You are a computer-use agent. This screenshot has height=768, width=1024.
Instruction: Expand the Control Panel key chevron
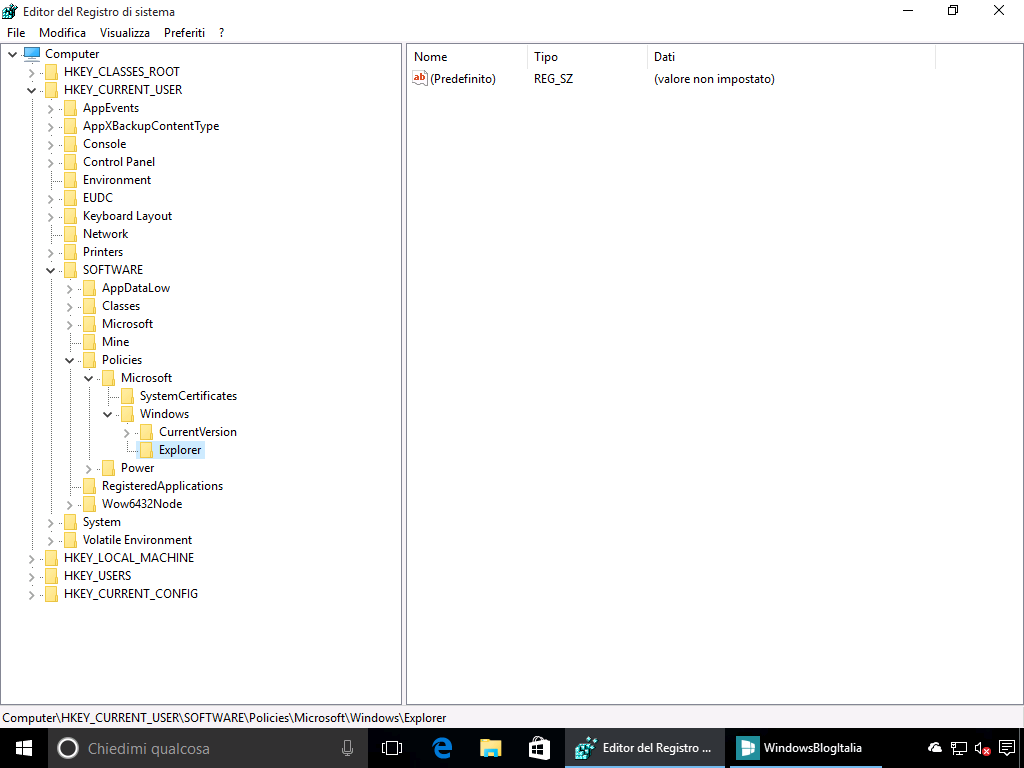(x=50, y=163)
